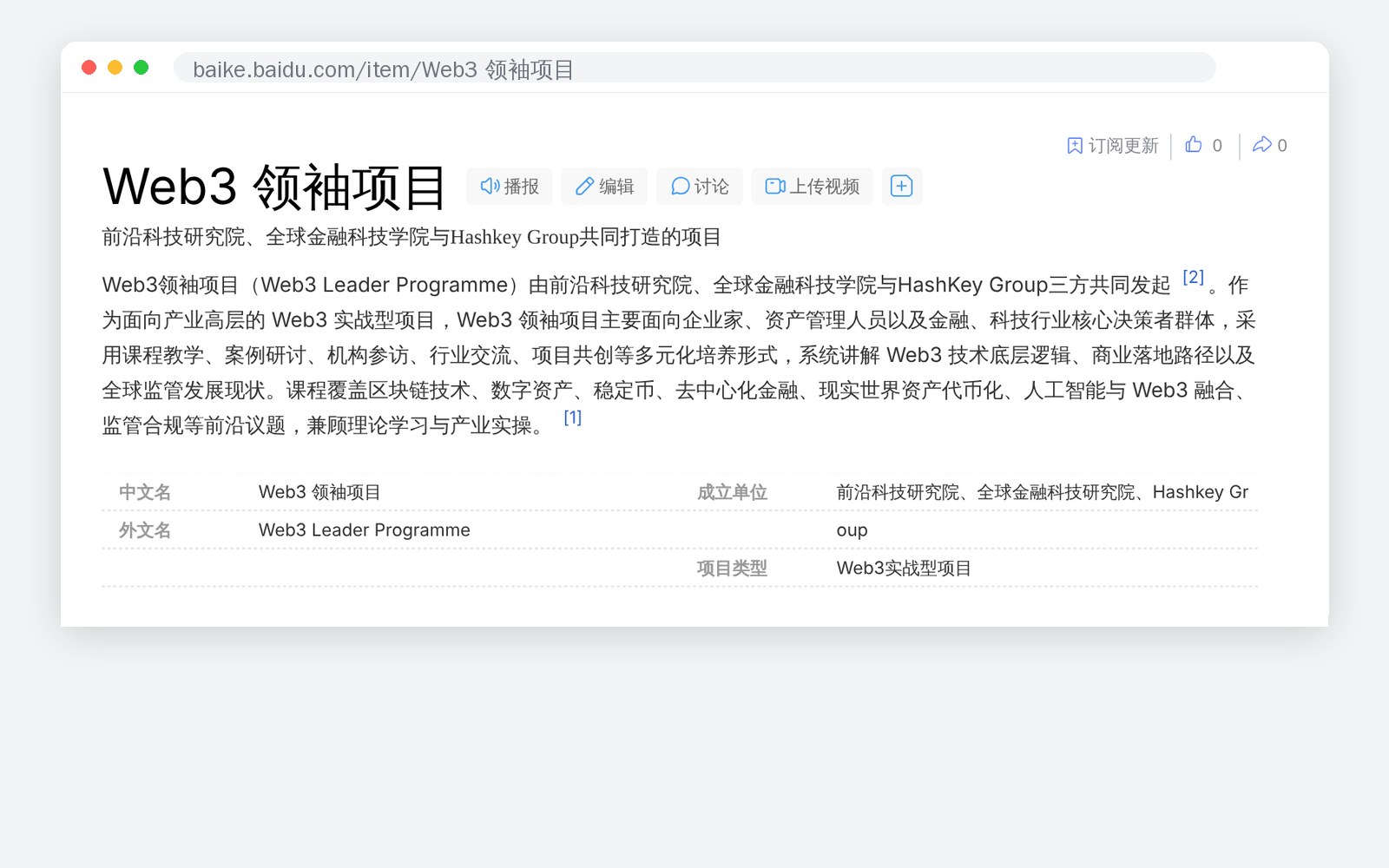Viewport: 1389px width, 868px height.
Task: Like the article with thumbs-up icon
Action: pos(1194,145)
